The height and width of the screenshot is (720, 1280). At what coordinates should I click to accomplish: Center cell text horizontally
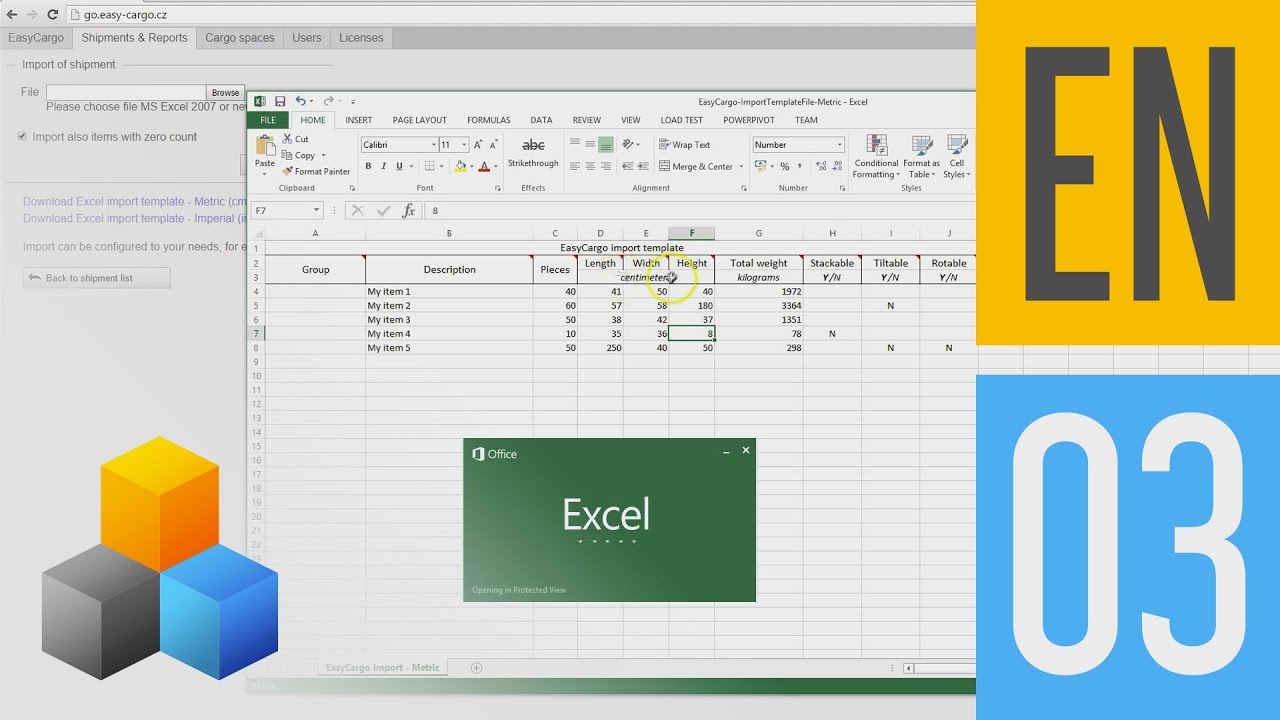click(x=590, y=166)
